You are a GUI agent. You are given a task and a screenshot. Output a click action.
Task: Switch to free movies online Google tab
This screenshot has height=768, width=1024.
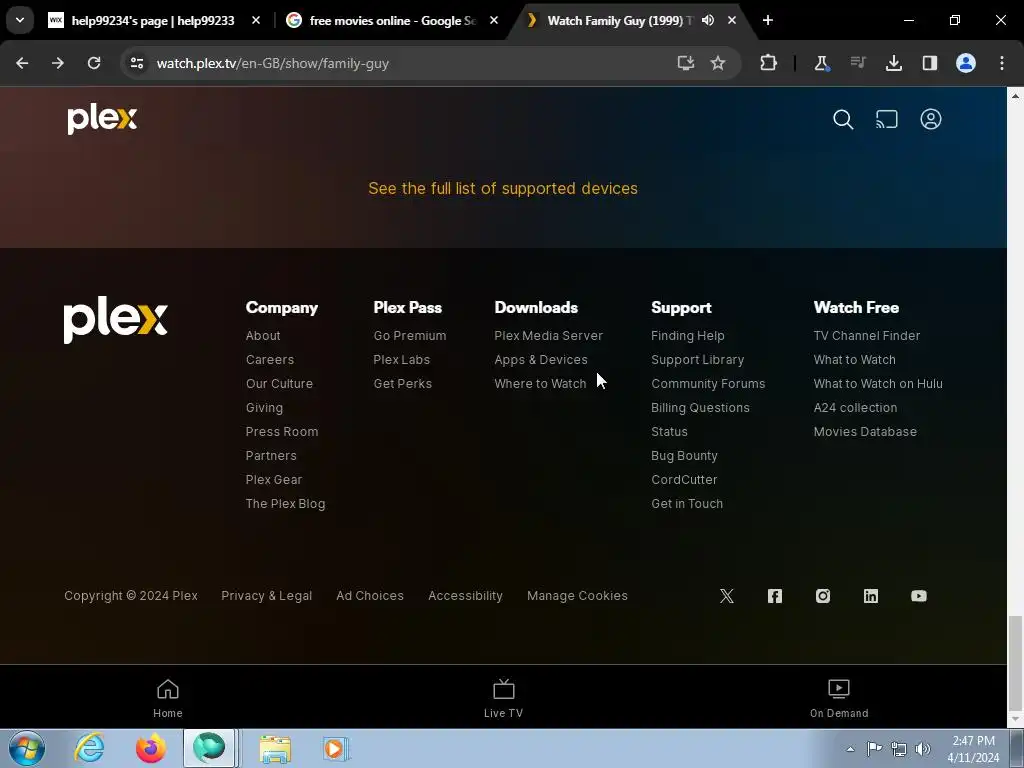coord(392,20)
